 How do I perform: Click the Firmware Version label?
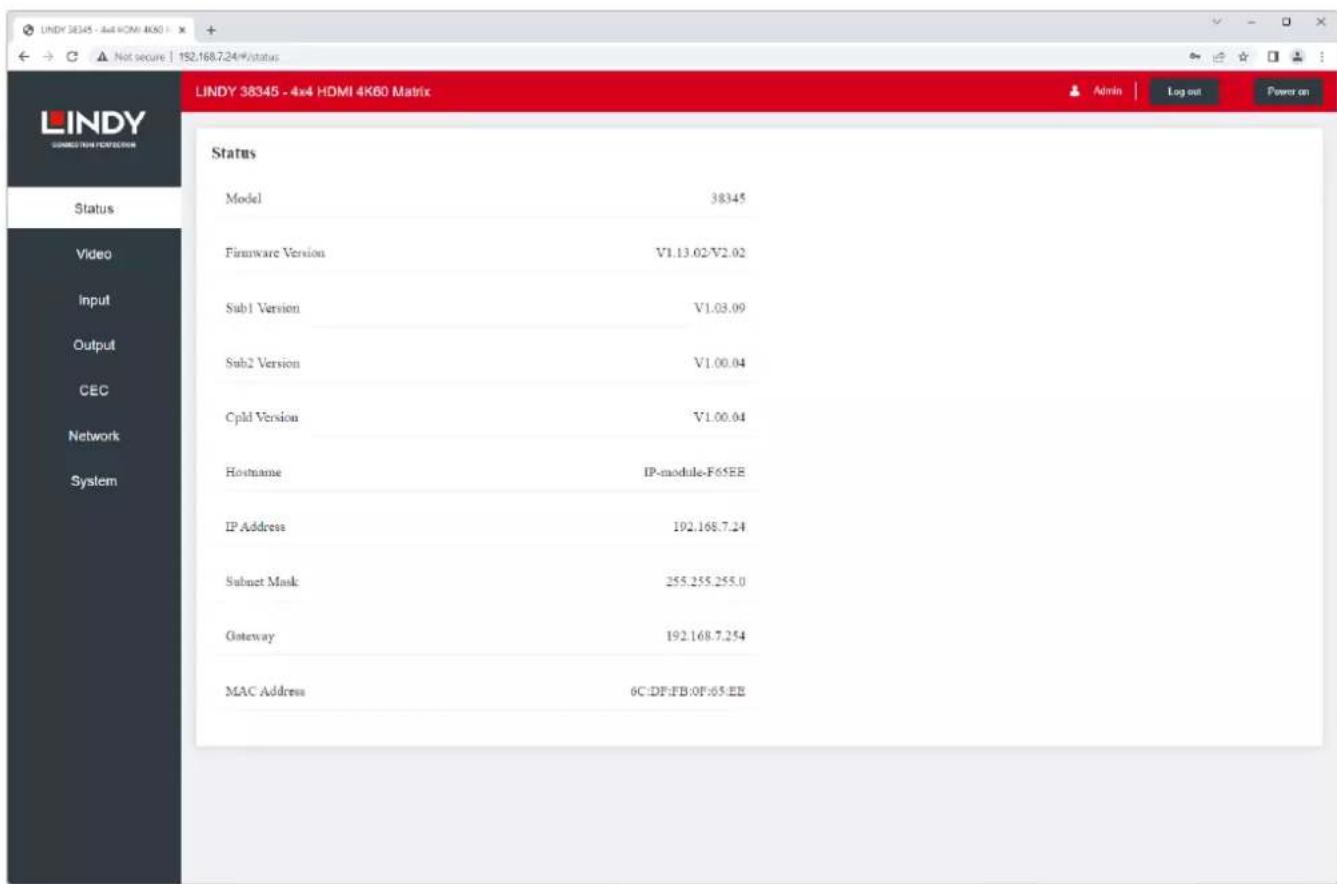tap(275, 253)
